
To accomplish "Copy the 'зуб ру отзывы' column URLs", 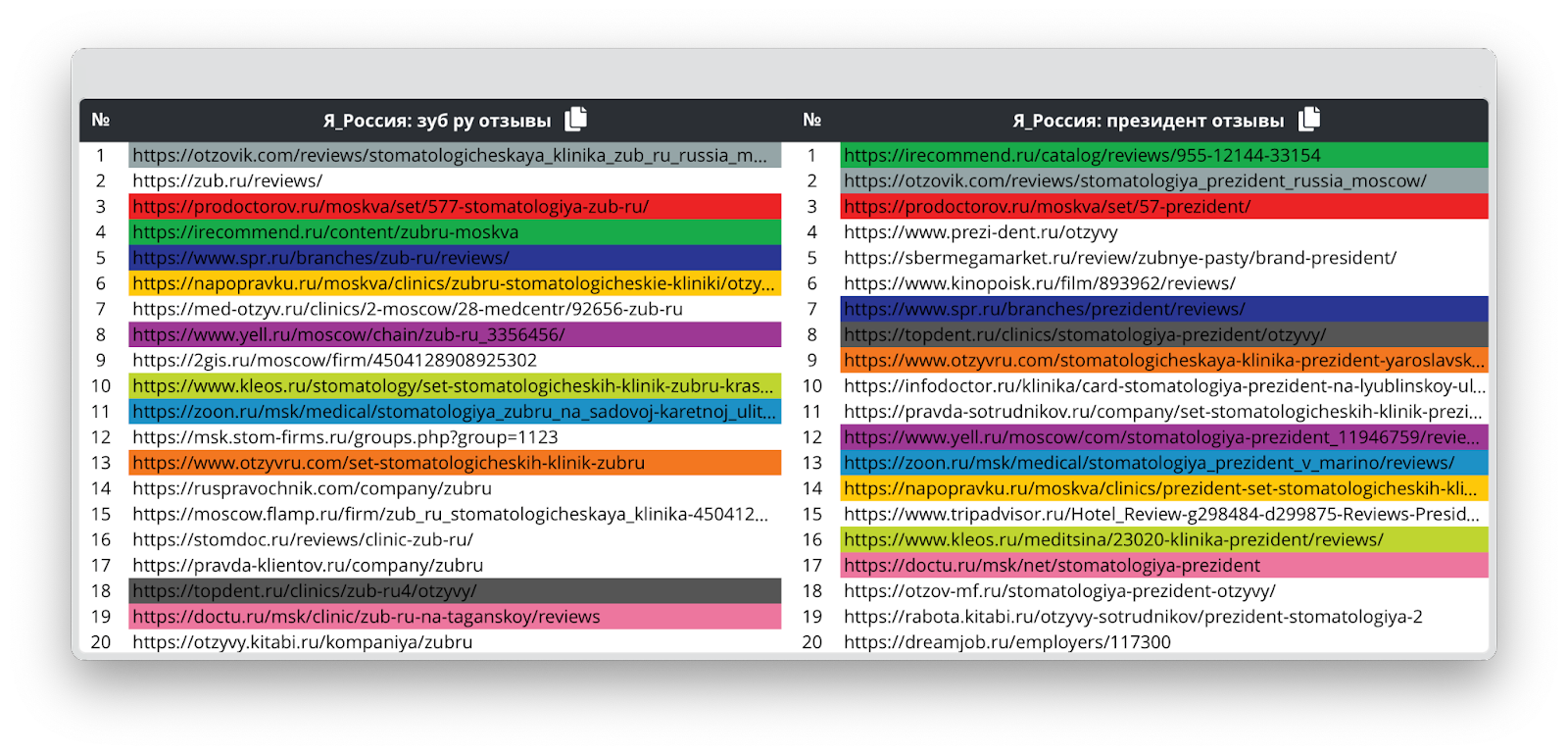I will [576, 120].
